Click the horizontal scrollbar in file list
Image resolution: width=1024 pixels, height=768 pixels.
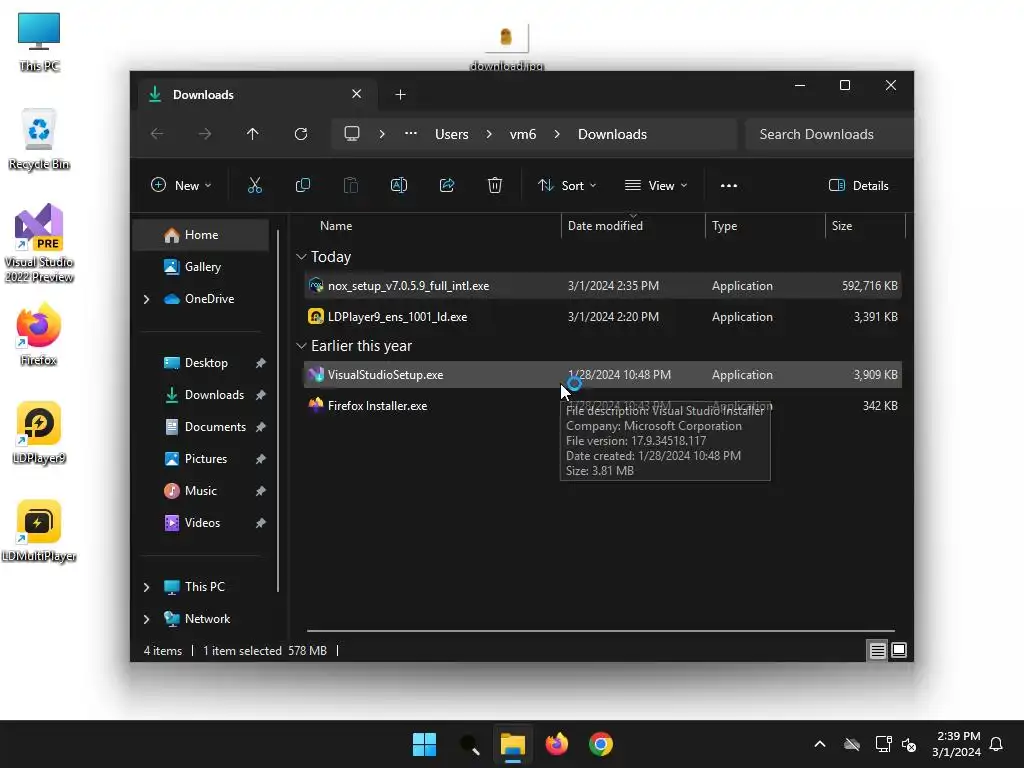pyautogui.click(x=600, y=632)
